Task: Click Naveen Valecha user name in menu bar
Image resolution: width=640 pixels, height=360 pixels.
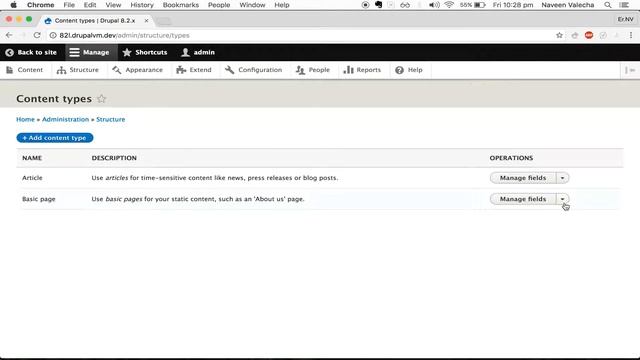Action: point(568,5)
